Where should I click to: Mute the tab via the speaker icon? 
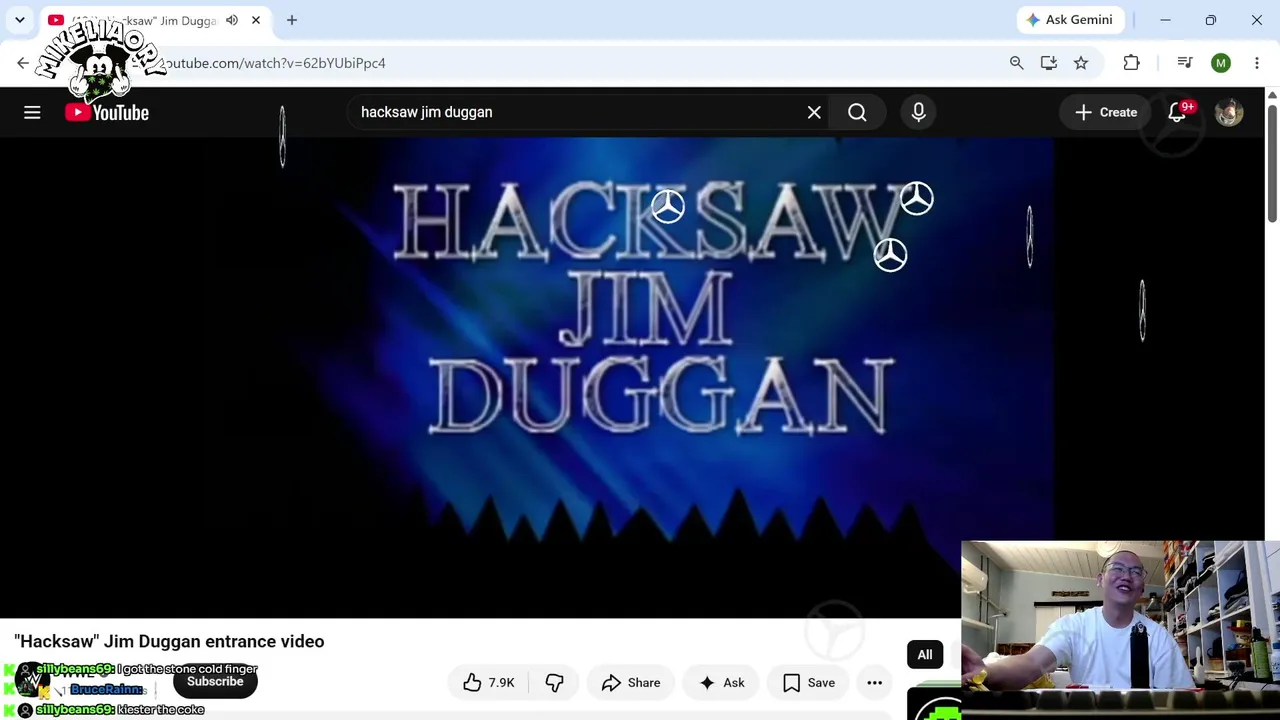pyautogui.click(x=232, y=20)
